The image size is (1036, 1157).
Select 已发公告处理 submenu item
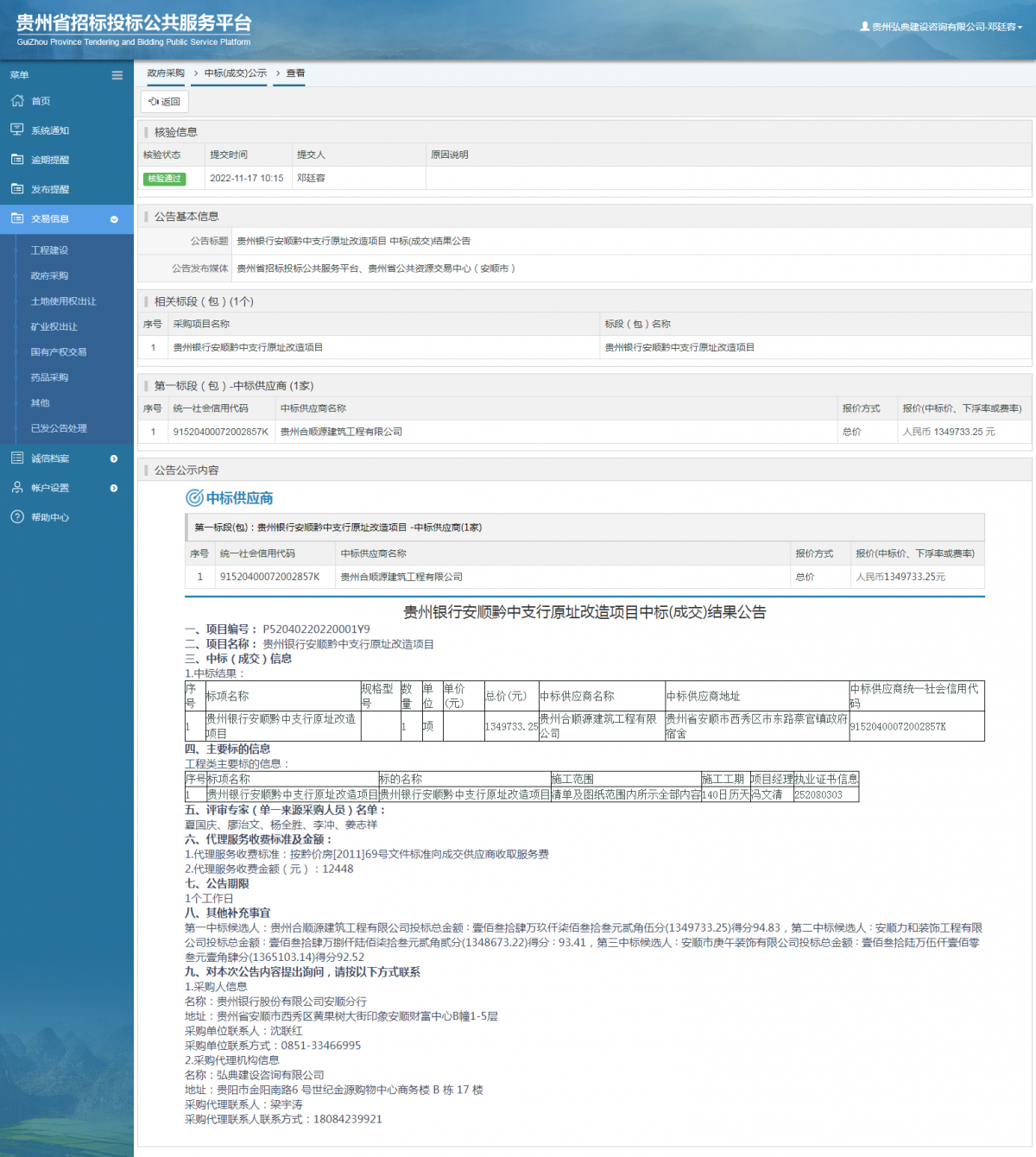pos(59,428)
